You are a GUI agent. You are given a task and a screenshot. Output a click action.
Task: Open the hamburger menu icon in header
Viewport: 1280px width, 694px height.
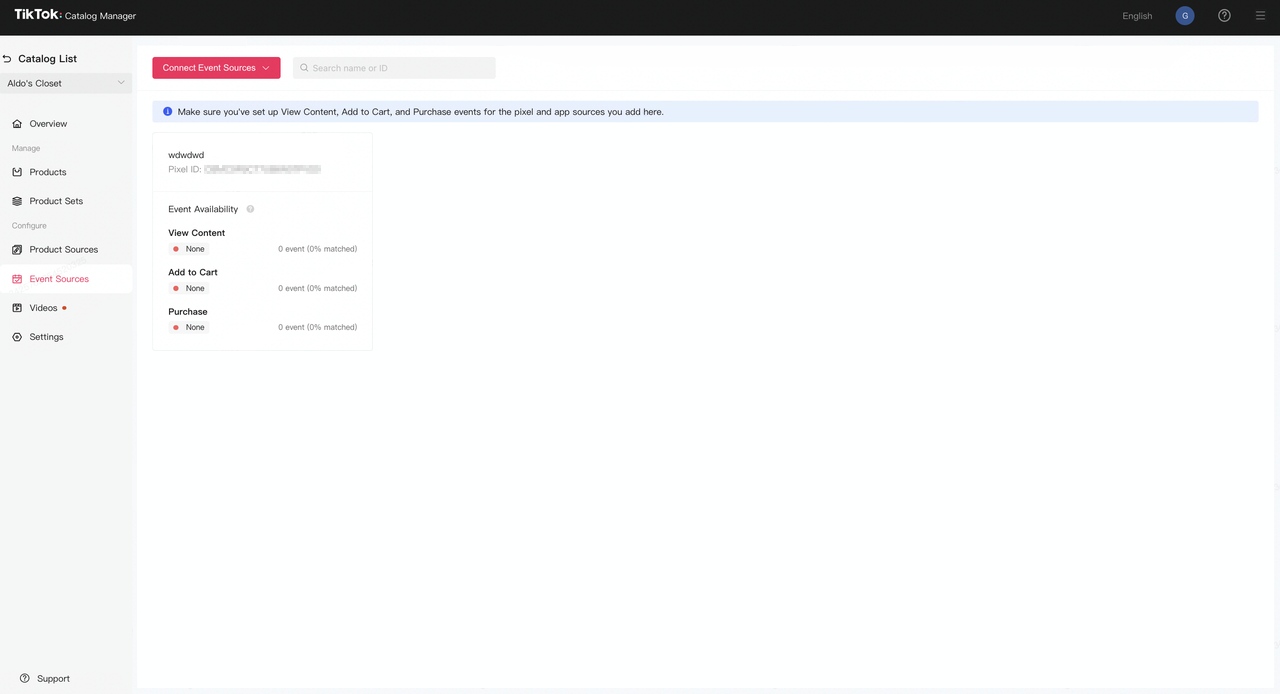(1260, 16)
